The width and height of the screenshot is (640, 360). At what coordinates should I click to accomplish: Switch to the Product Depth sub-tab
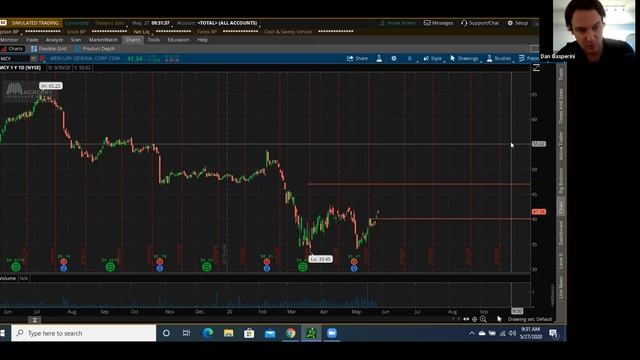[95, 49]
